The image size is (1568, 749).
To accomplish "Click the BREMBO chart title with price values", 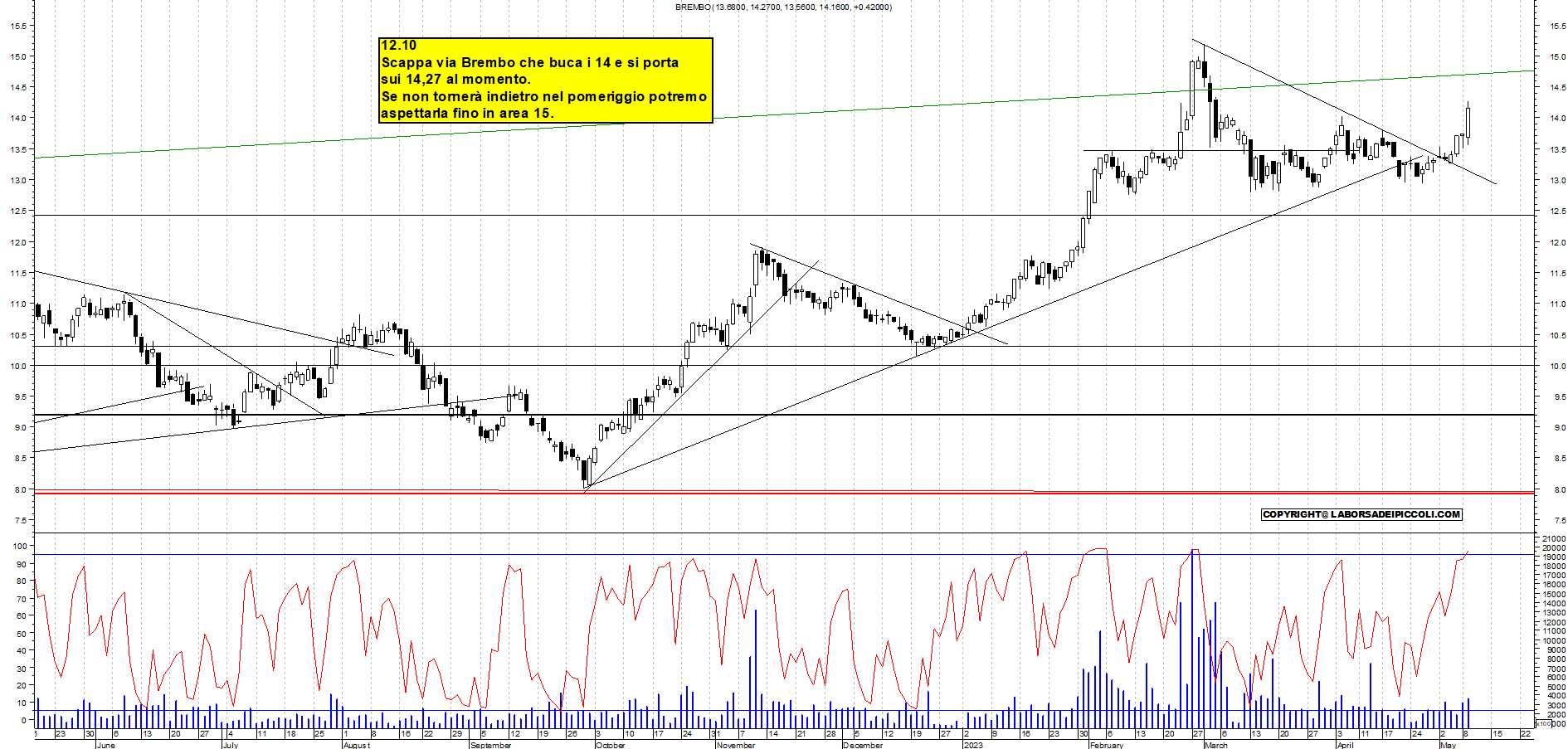I will 783,7.
